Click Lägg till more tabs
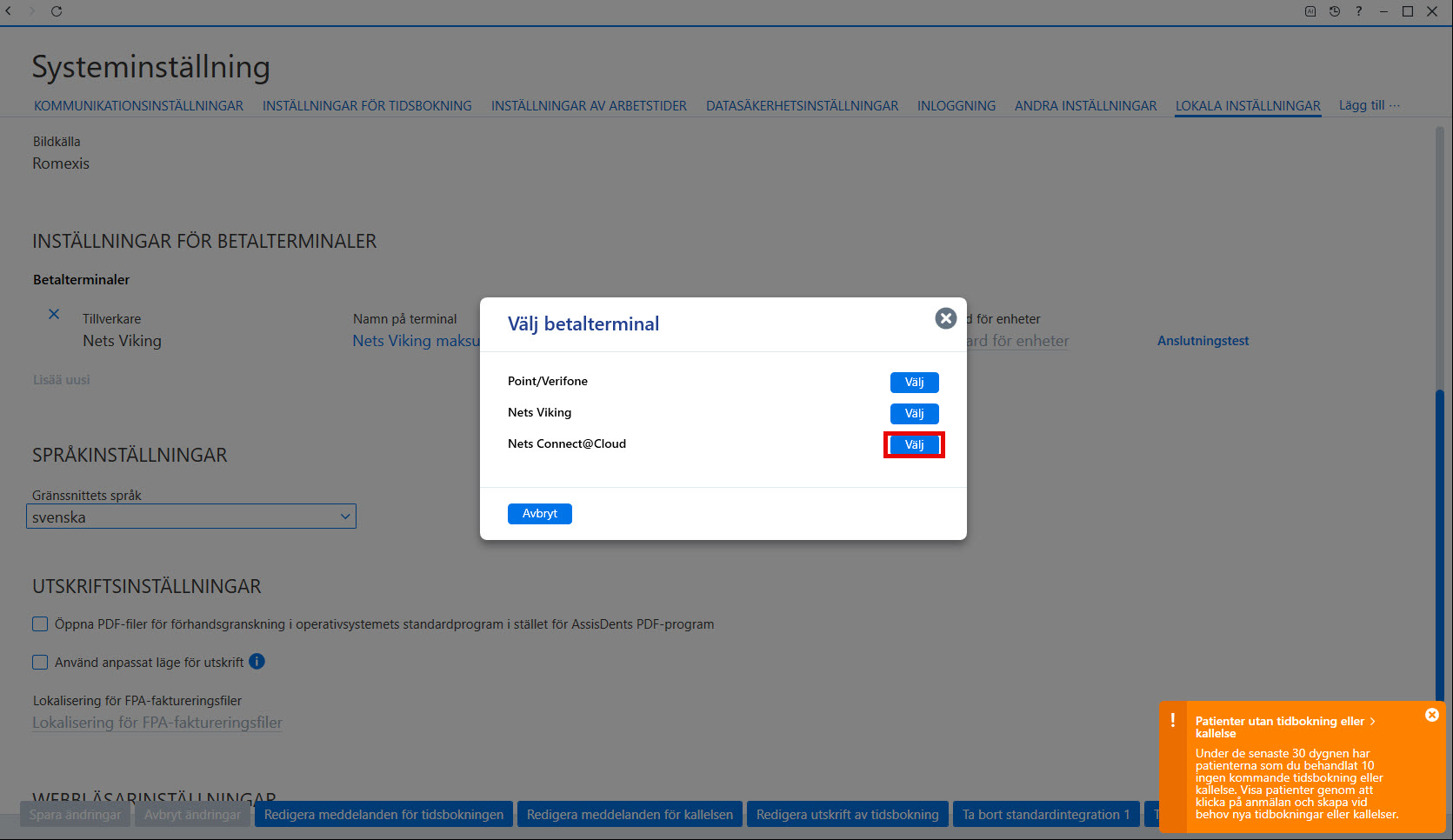Screen dimensions: 1453x840 tap(1370, 105)
